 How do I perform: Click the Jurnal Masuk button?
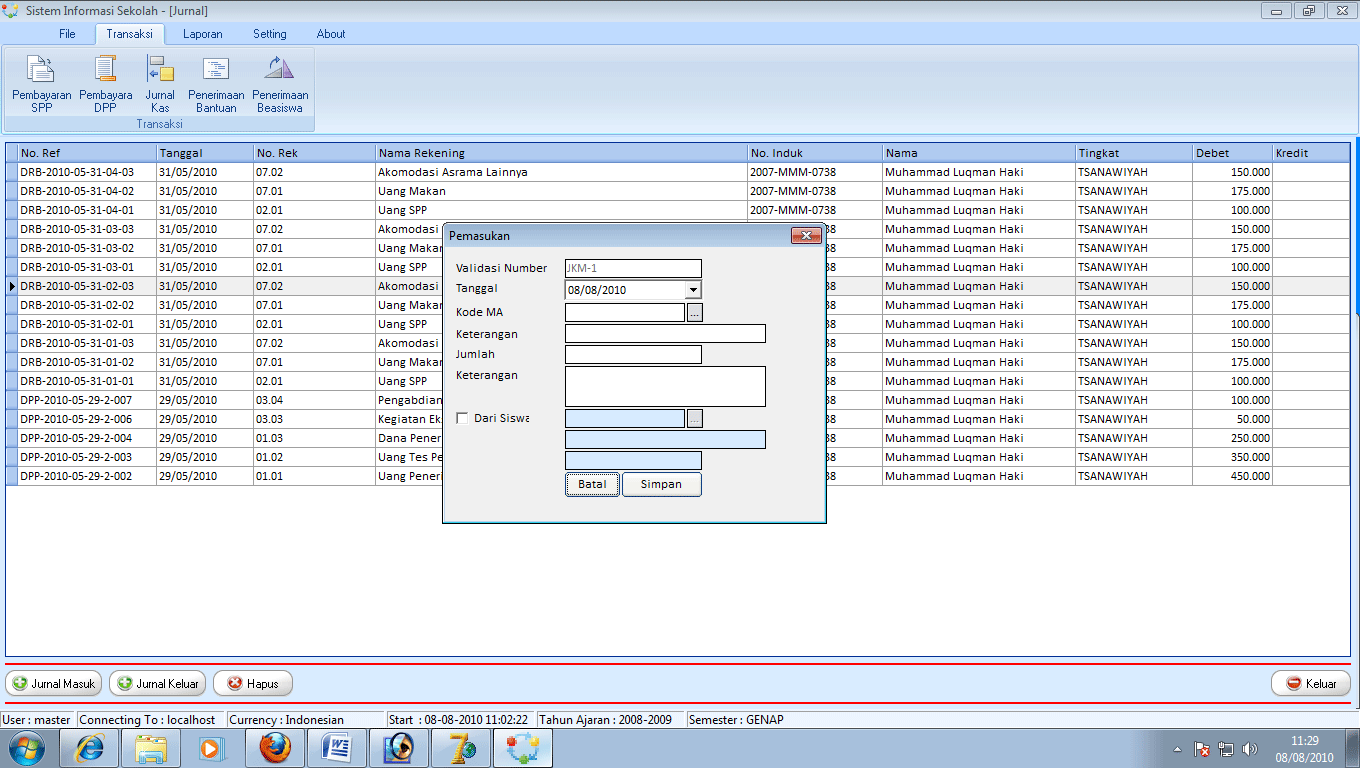(x=54, y=684)
